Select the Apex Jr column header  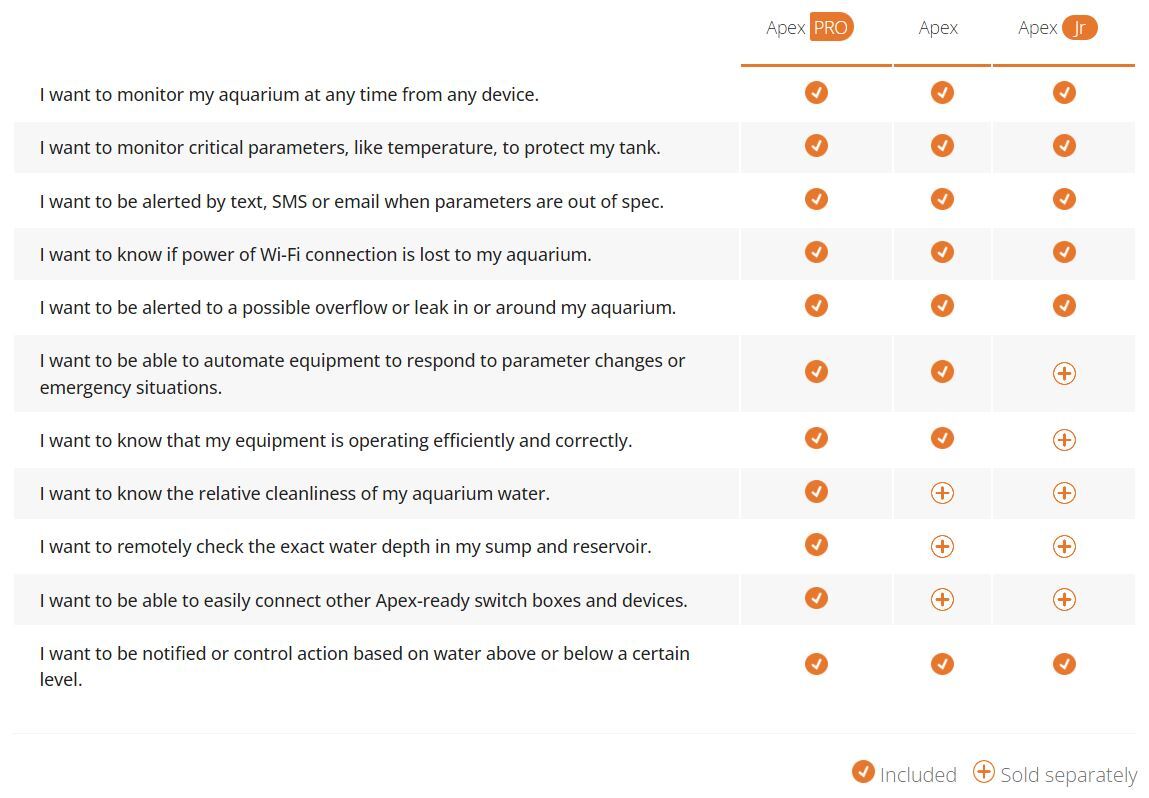point(1057,28)
